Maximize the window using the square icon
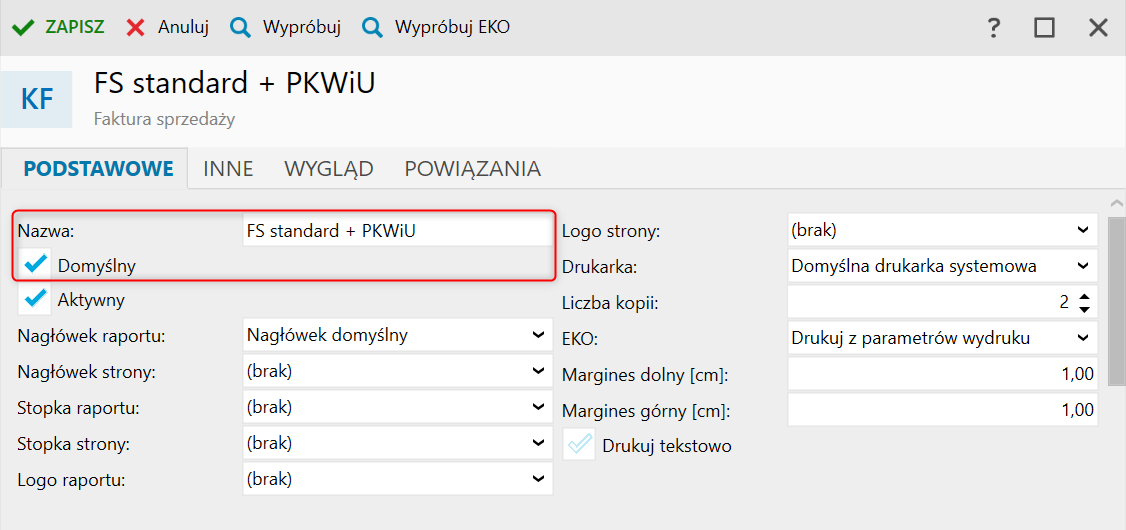Screen dimensions: 1126x530 (1044, 28)
